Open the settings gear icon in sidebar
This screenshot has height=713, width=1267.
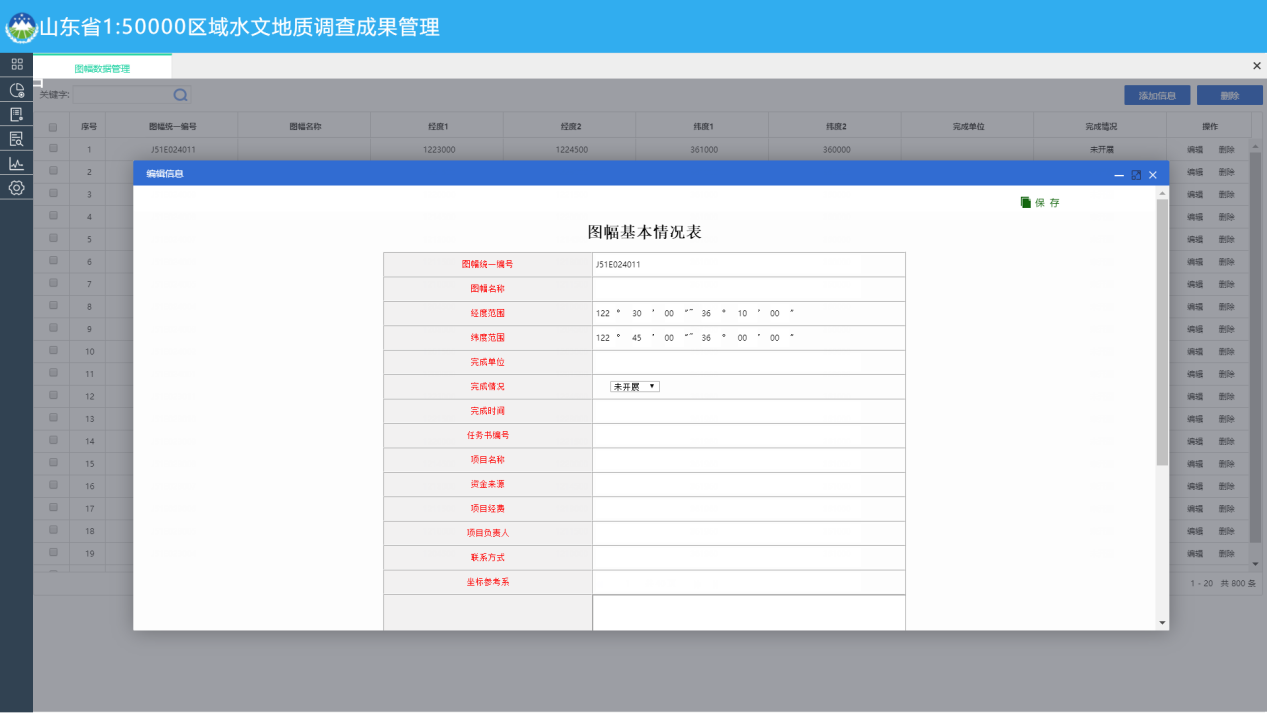click(x=16, y=186)
